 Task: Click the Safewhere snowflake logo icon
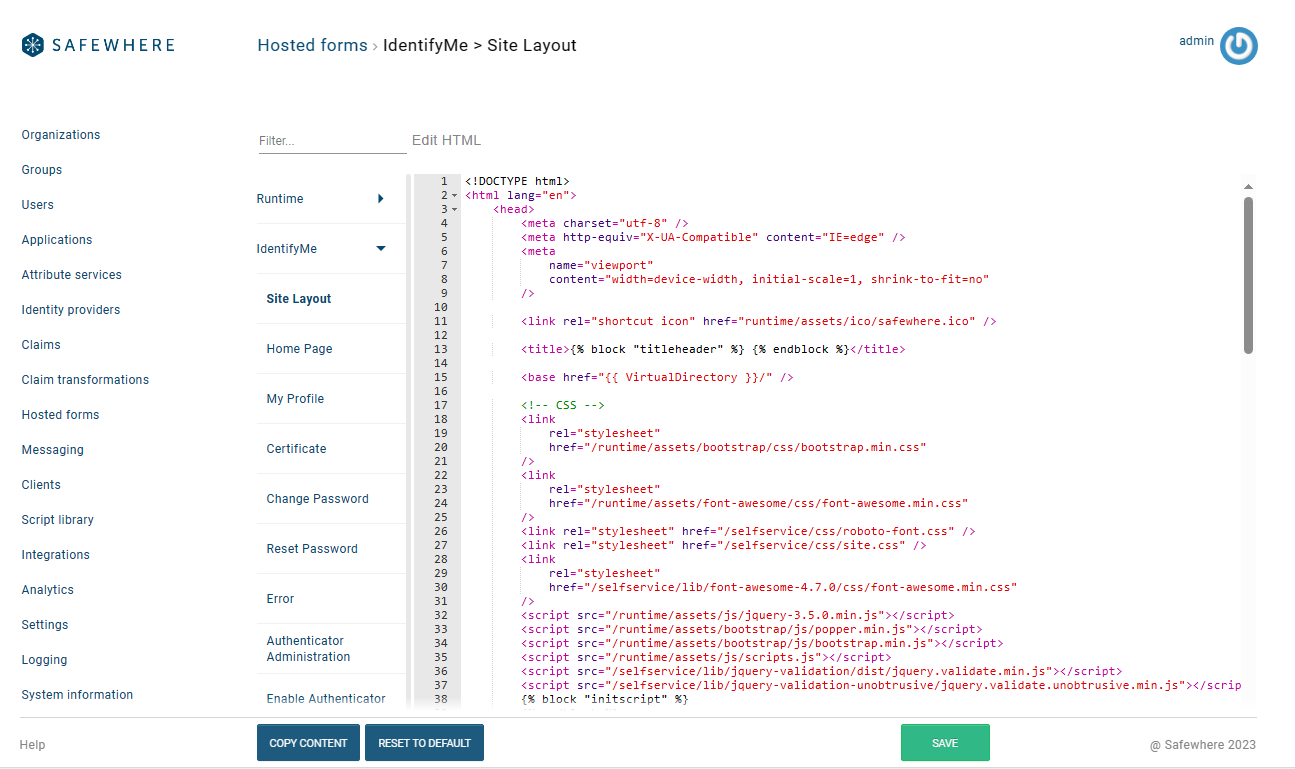pos(33,45)
